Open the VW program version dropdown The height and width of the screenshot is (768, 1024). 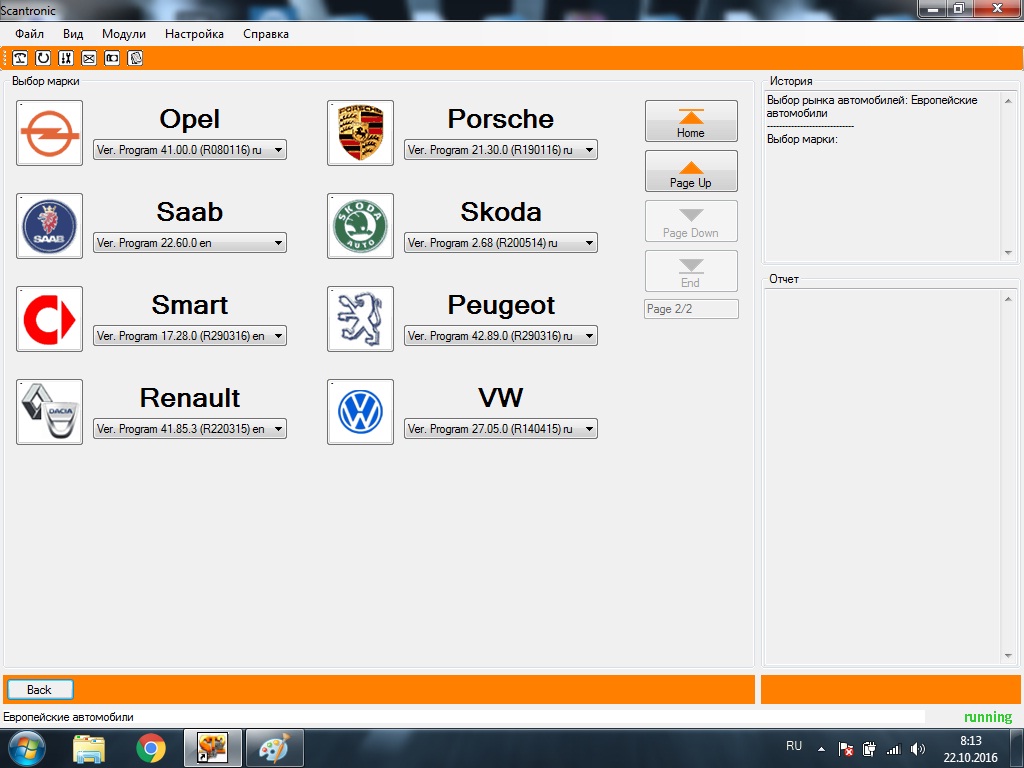click(x=500, y=429)
